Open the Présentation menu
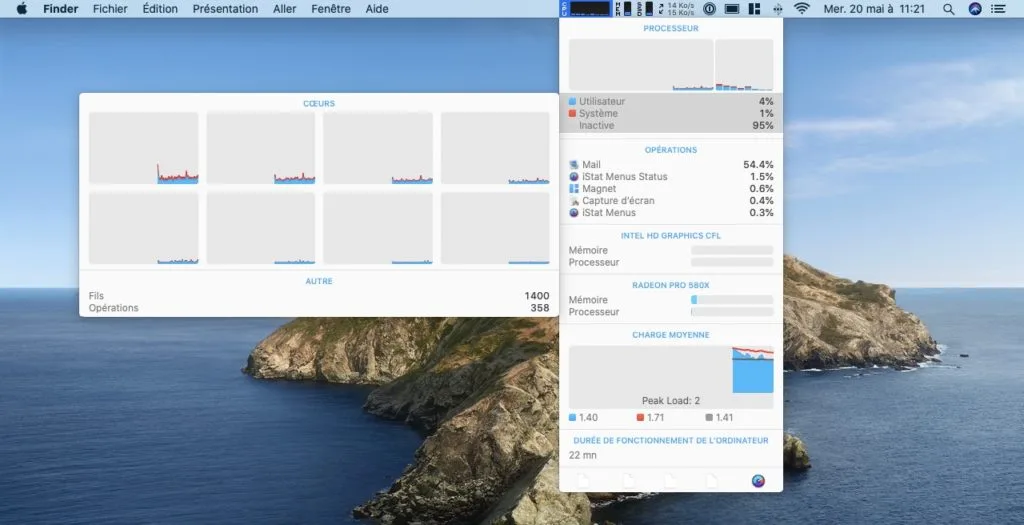 tap(225, 8)
